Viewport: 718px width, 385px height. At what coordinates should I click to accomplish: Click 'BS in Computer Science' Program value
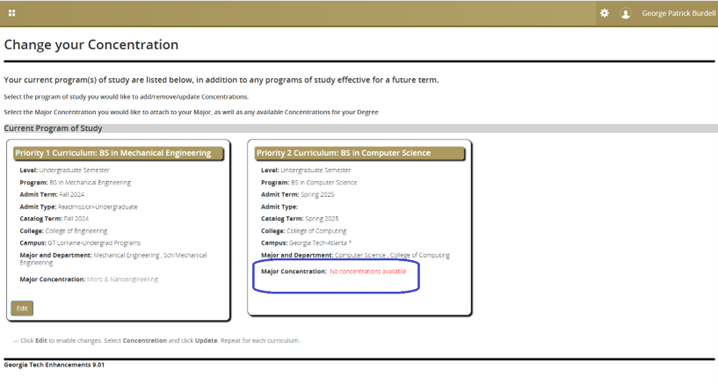point(324,183)
